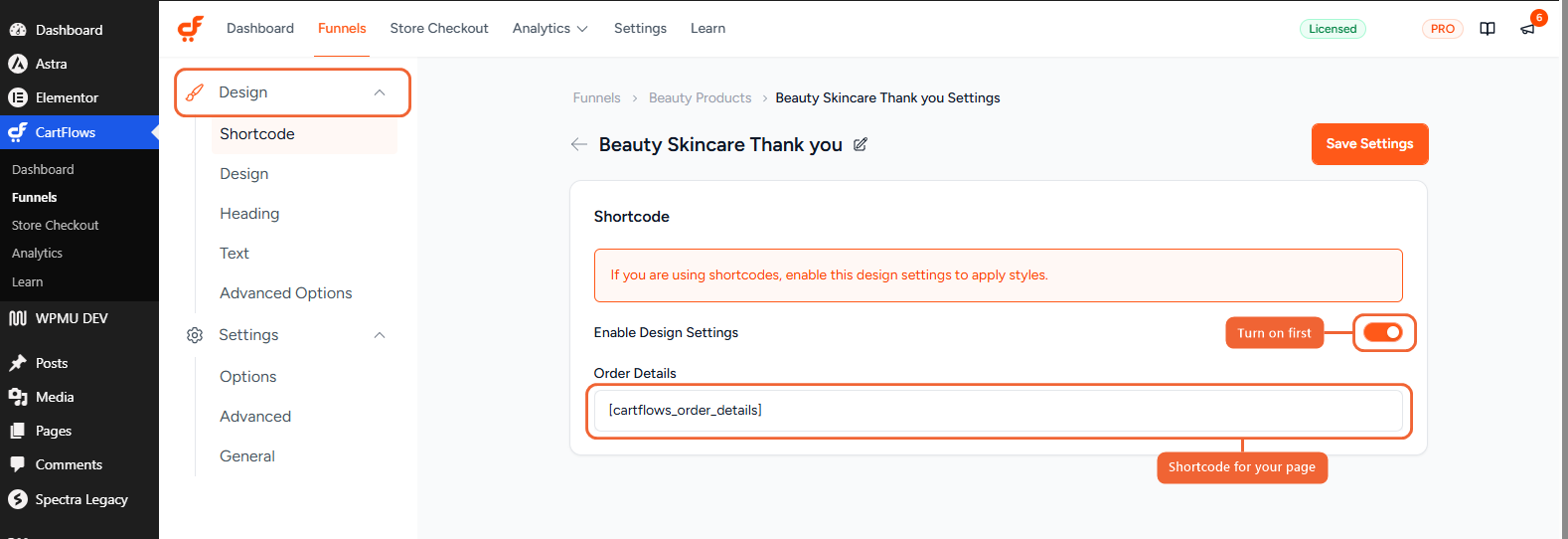Click the Elementor sidebar icon
The width and height of the screenshot is (1568, 539).
18,97
